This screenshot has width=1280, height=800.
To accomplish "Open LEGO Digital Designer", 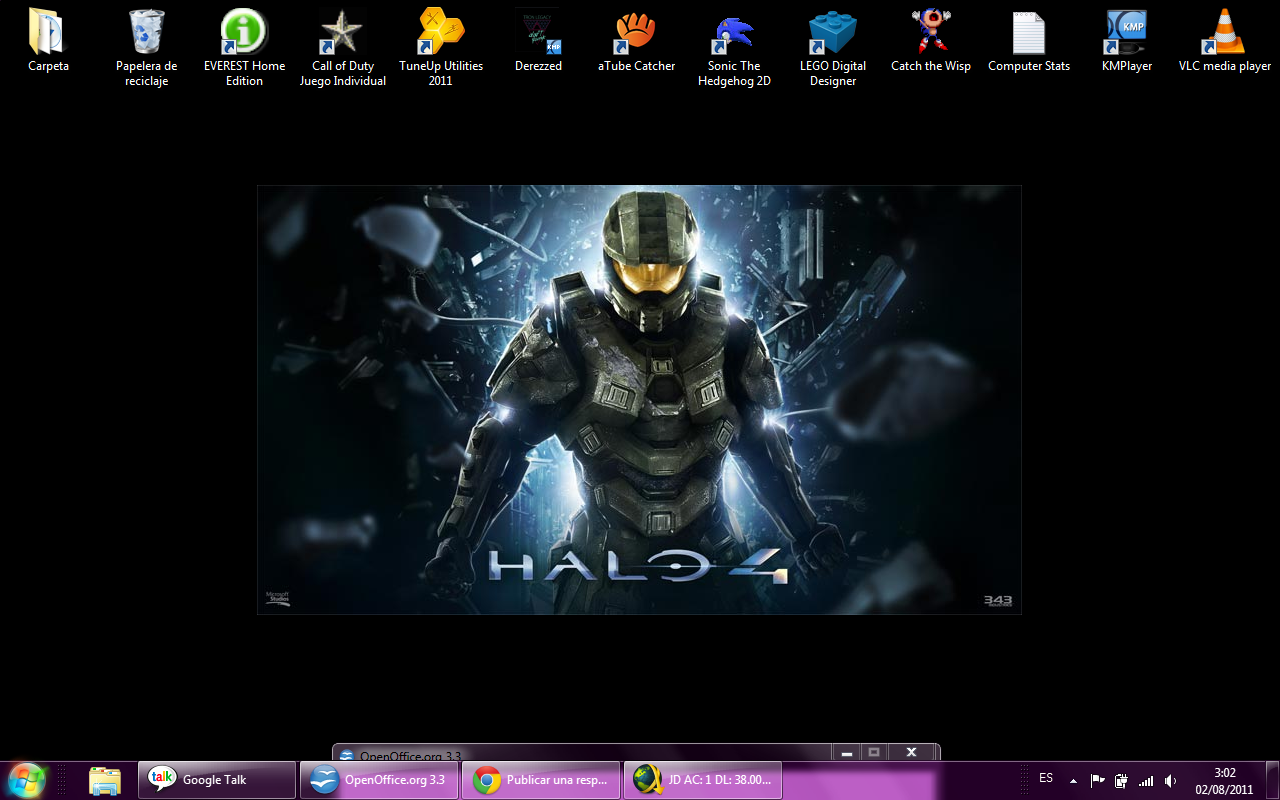I will (832, 30).
